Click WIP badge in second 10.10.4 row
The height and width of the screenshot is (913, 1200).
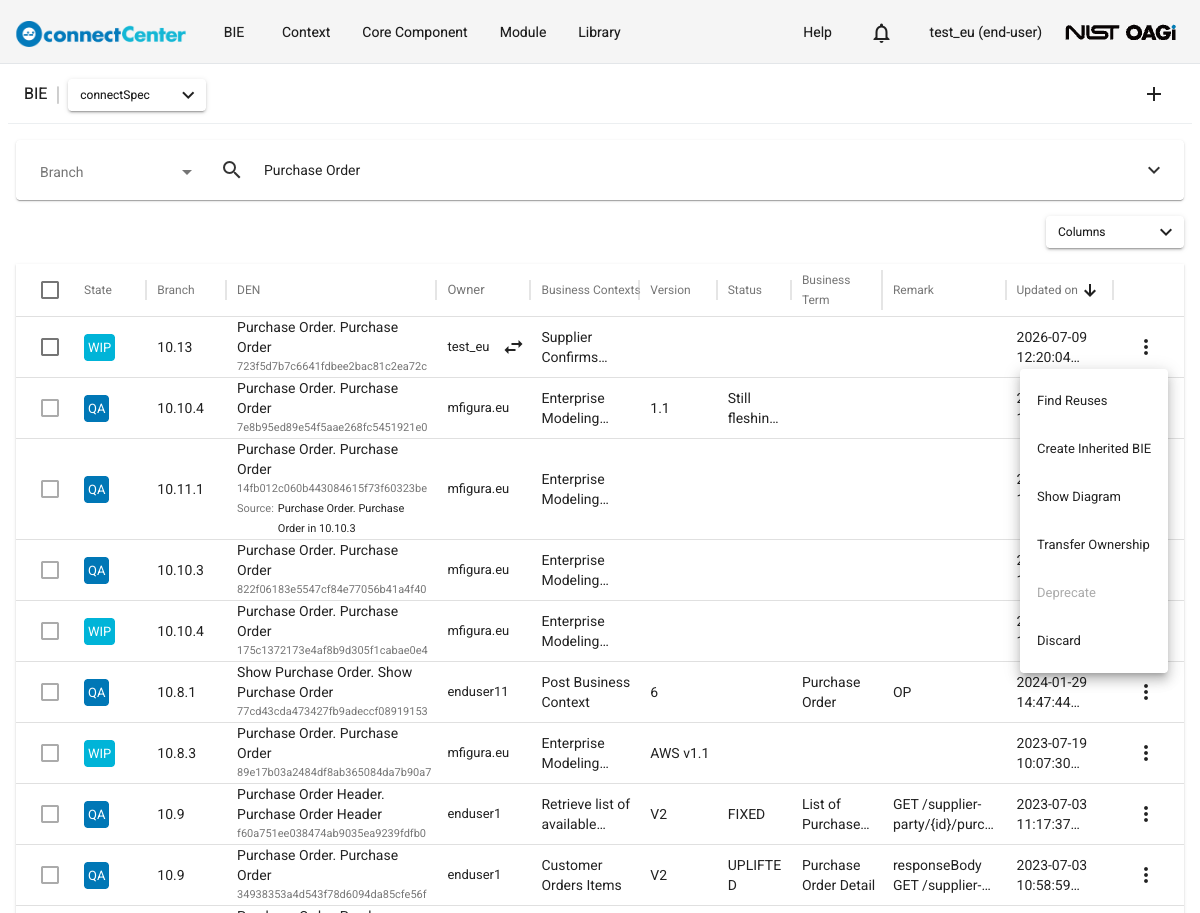coord(99,631)
